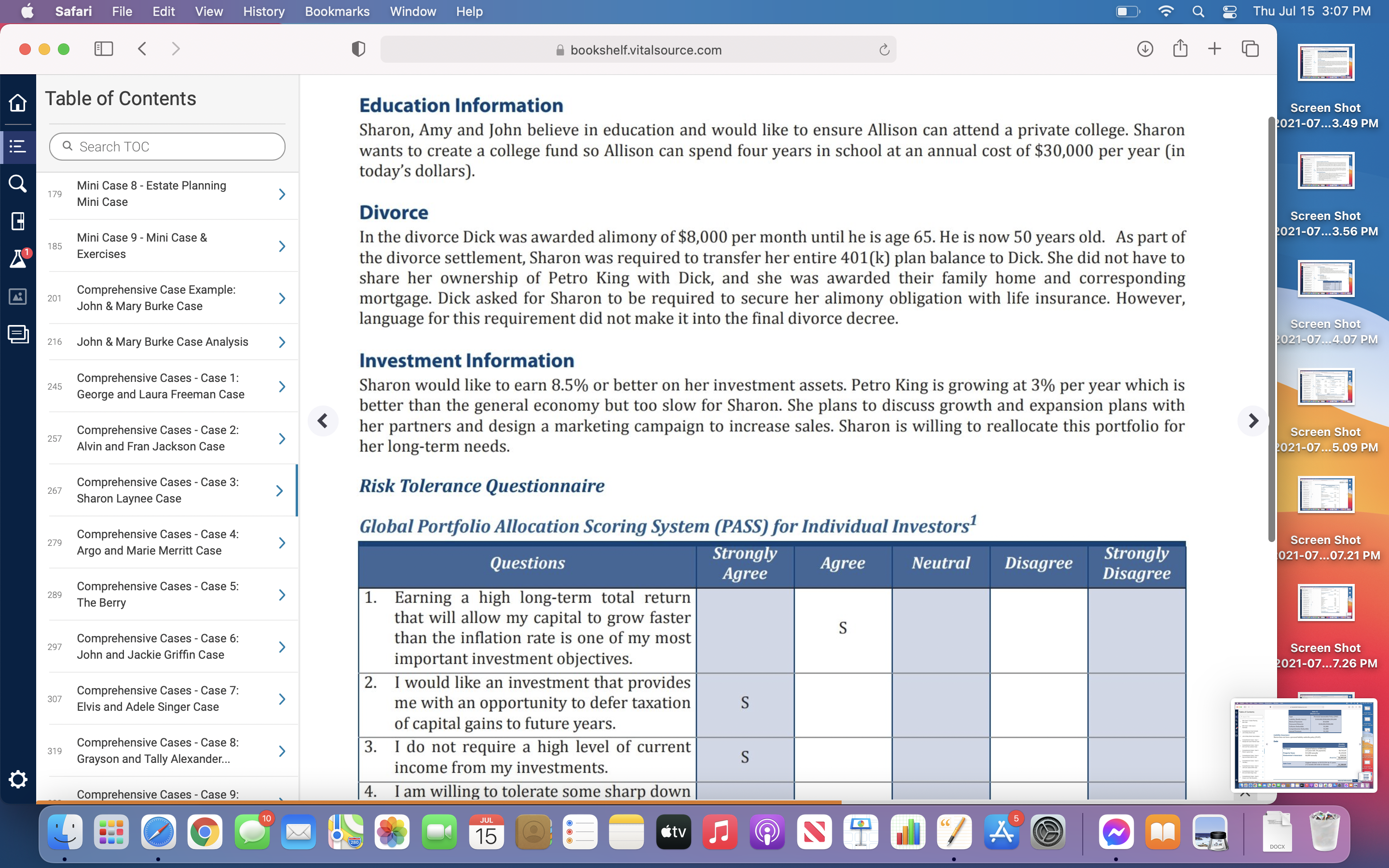Open John & Mary Burke Case Analysis
The width and height of the screenshot is (1389, 868).
click(163, 341)
